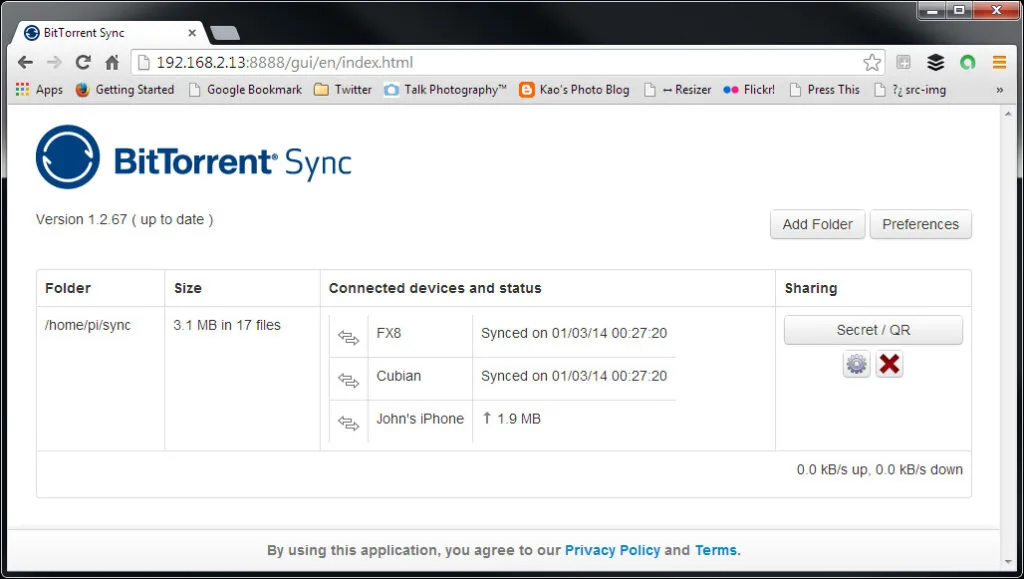
Task: Click the browser back arrow
Action: coord(25,63)
